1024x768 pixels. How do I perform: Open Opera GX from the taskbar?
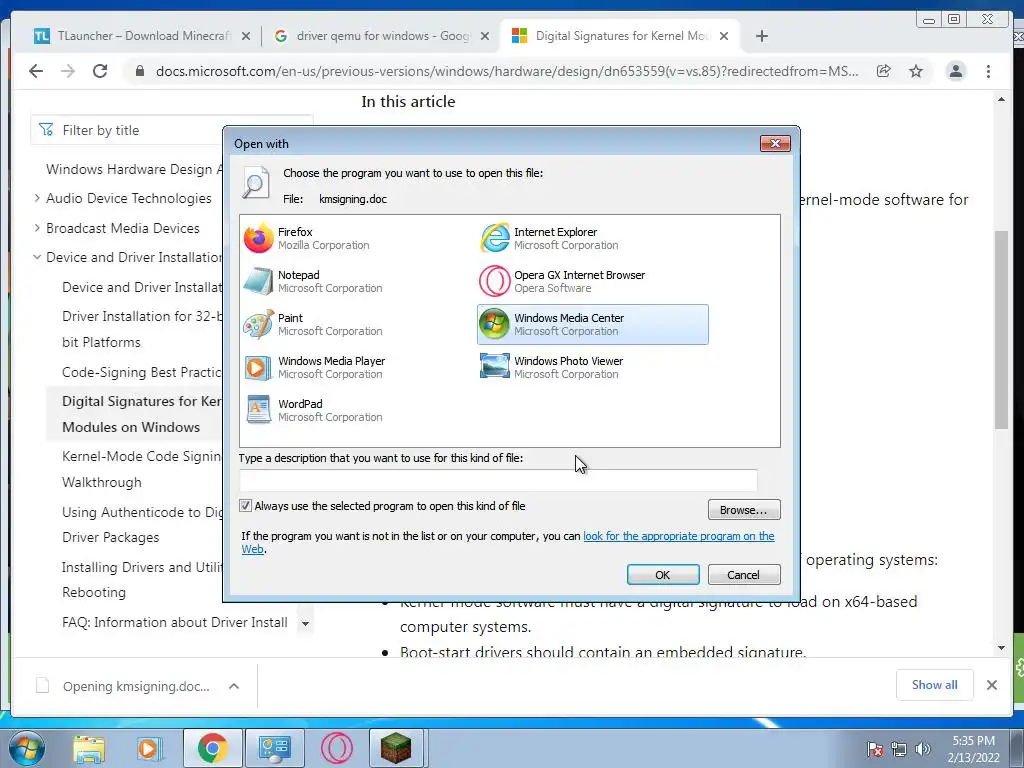[x=337, y=749]
